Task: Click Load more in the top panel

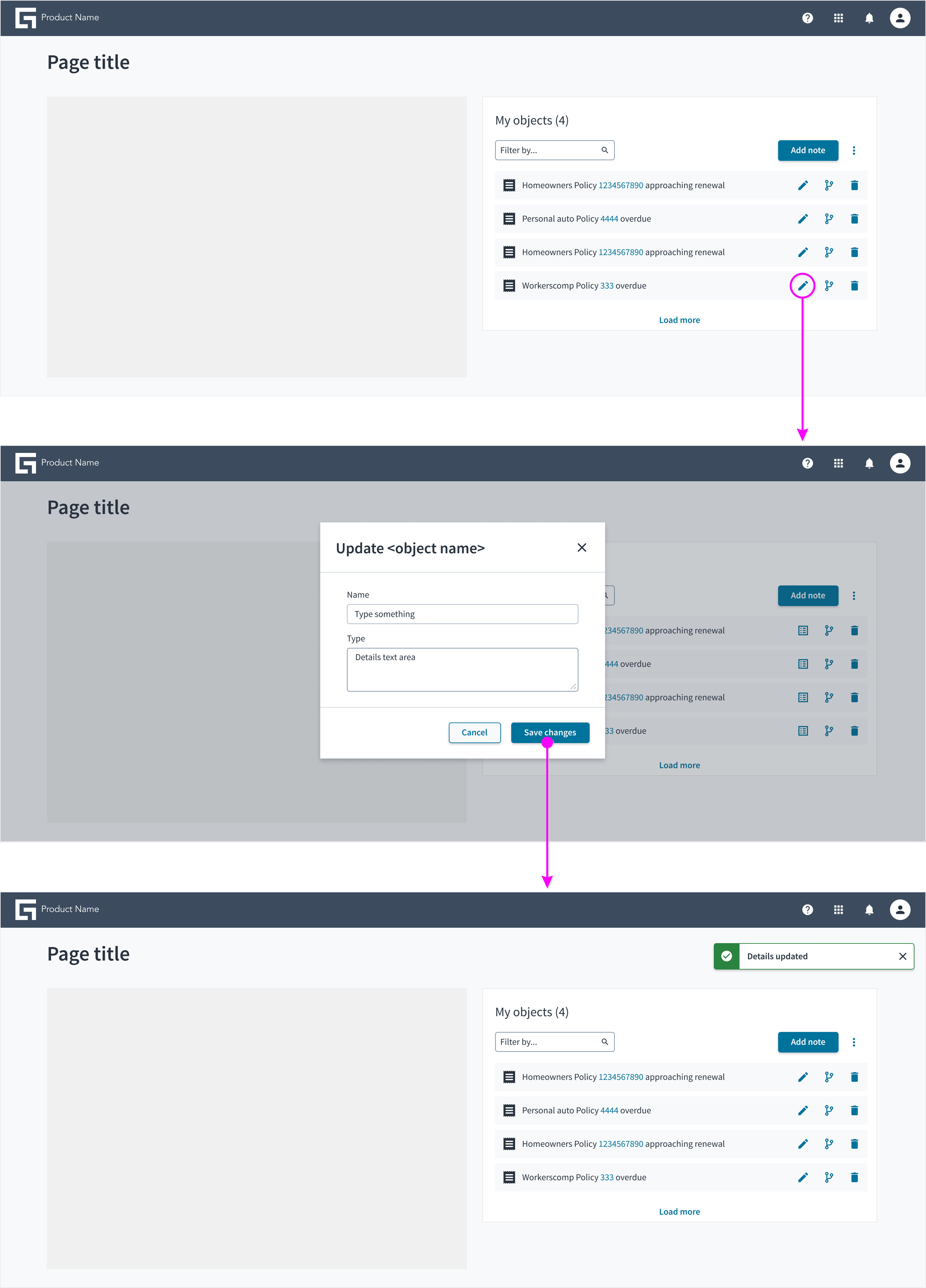Action: tap(679, 320)
